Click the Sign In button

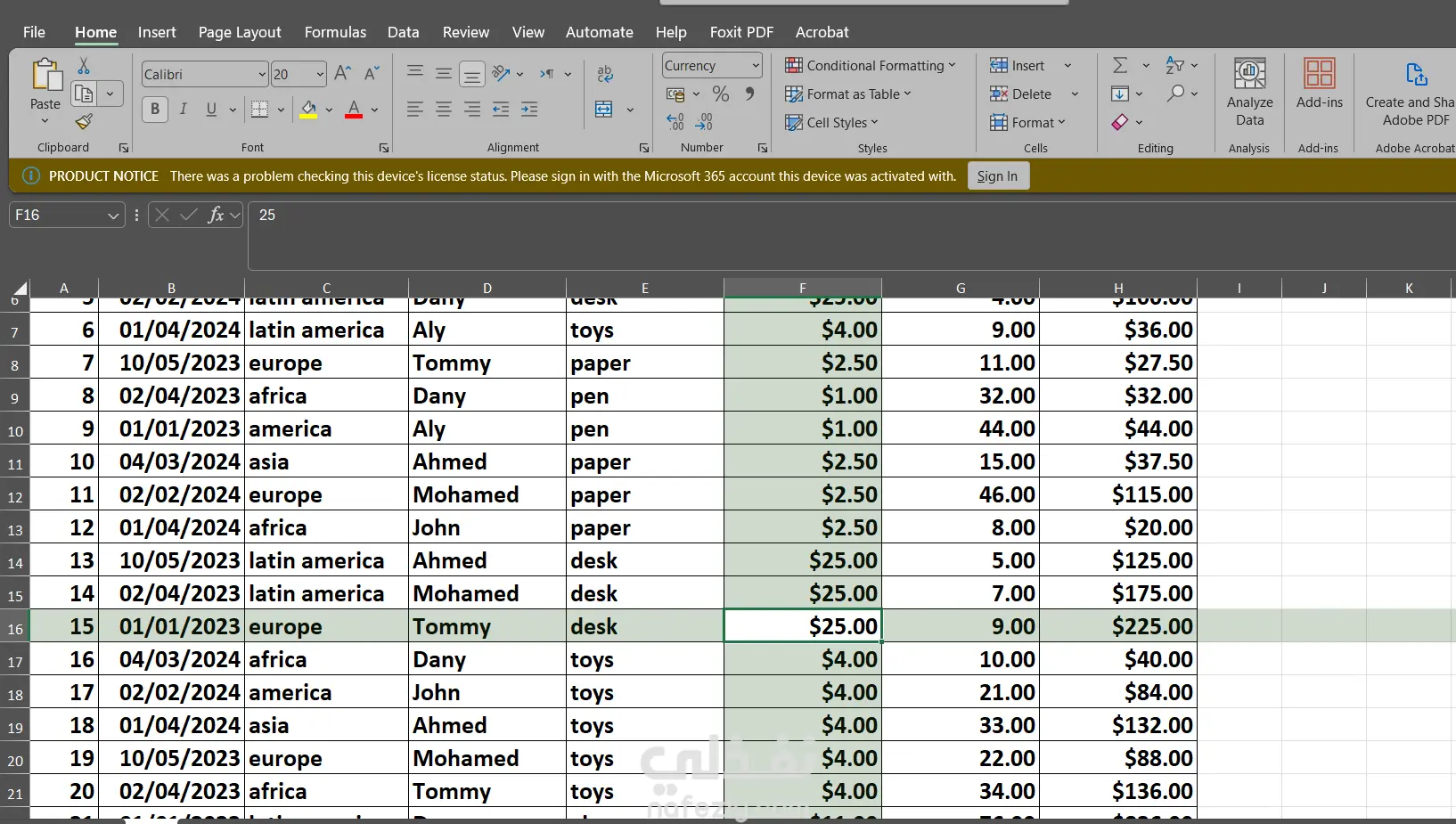pyautogui.click(x=998, y=176)
